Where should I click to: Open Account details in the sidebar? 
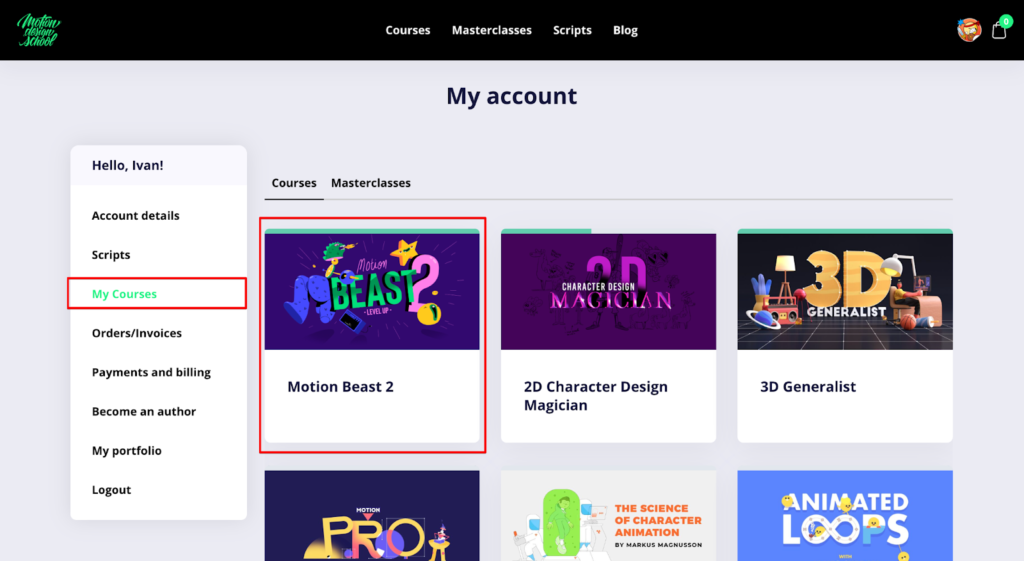coord(136,216)
